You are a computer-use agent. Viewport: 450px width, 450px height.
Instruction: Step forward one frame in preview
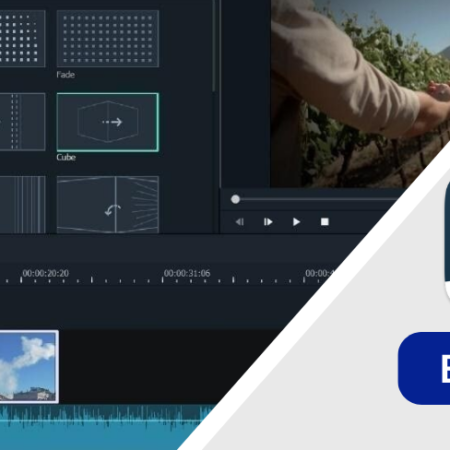point(268,222)
